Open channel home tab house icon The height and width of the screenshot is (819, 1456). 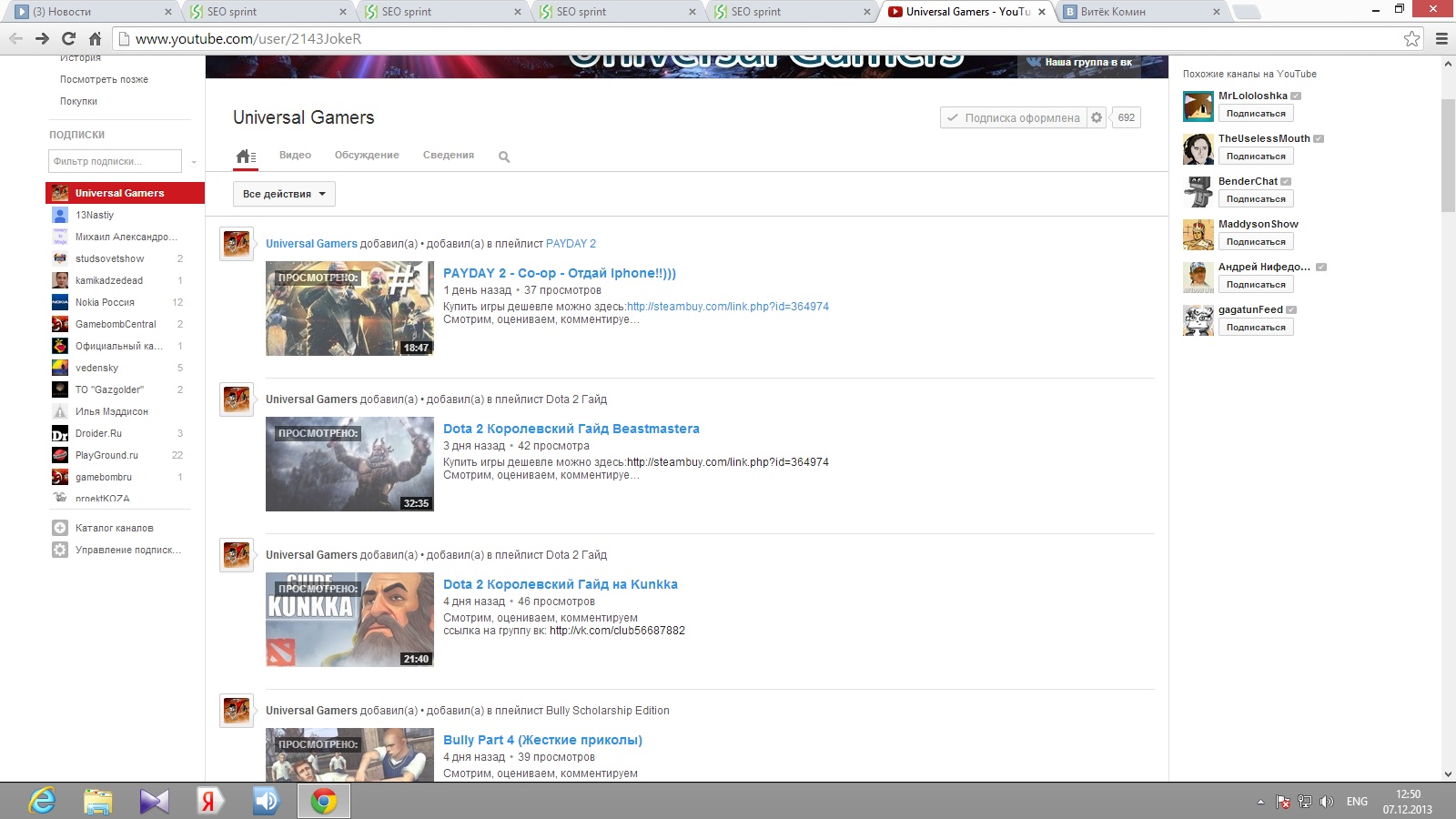(x=246, y=157)
